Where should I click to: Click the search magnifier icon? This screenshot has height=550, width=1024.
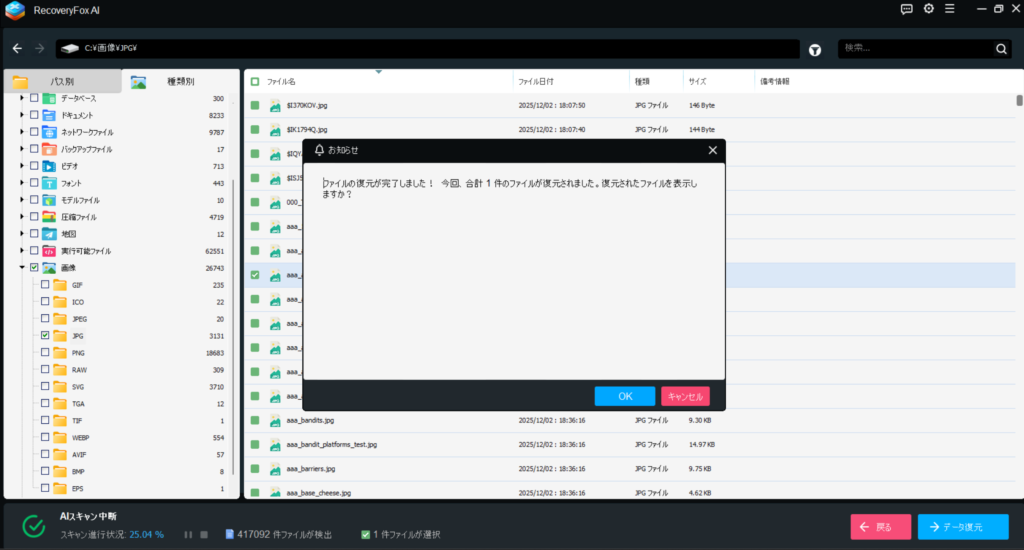coord(1001,49)
